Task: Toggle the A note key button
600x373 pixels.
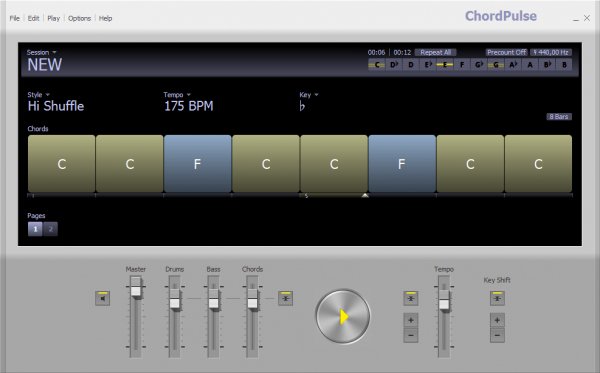Action: (x=530, y=65)
